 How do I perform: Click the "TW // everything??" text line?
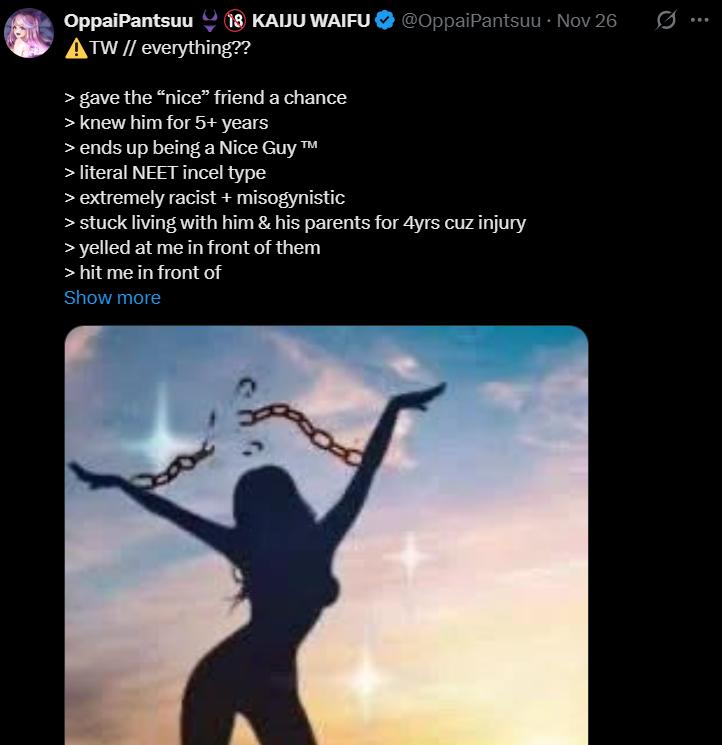[x=170, y=47]
